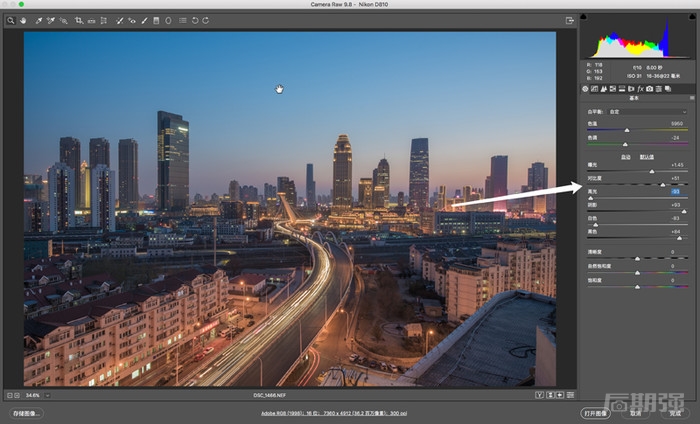Image resolution: width=700 pixels, height=424 pixels.
Task: Click the exposure value +1.45 field
Action: (x=677, y=165)
